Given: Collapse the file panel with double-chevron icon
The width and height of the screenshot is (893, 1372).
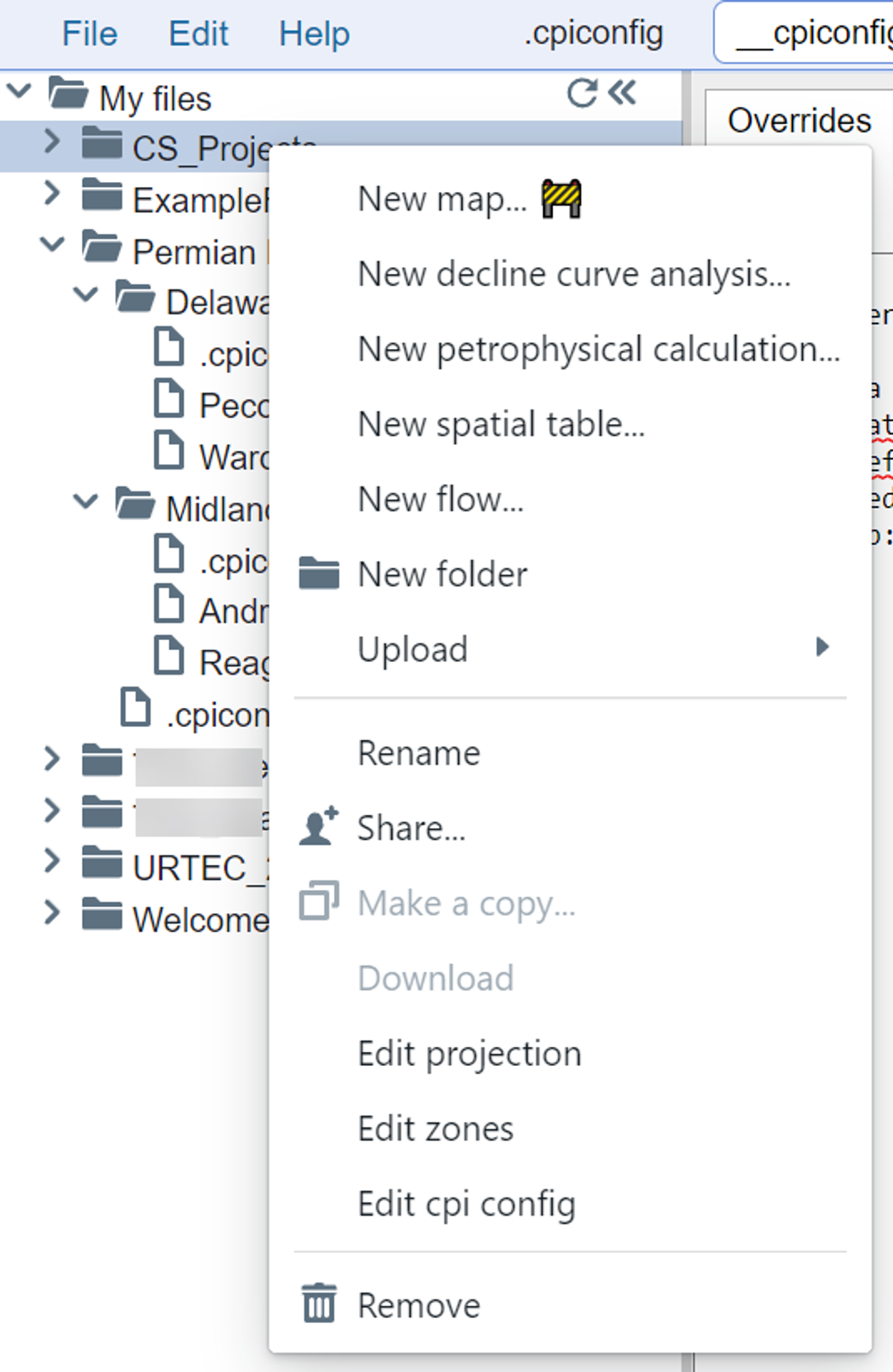Looking at the screenshot, I should (623, 93).
